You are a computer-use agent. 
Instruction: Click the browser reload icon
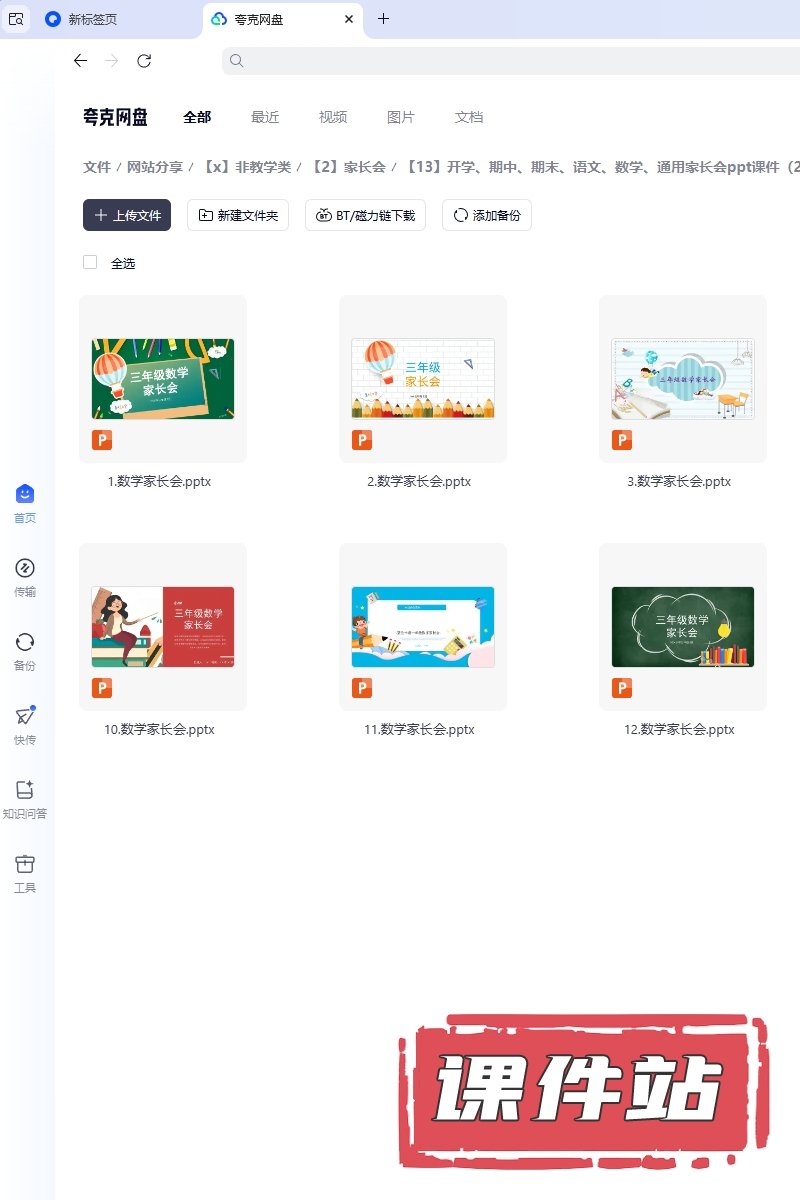(144, 61)
